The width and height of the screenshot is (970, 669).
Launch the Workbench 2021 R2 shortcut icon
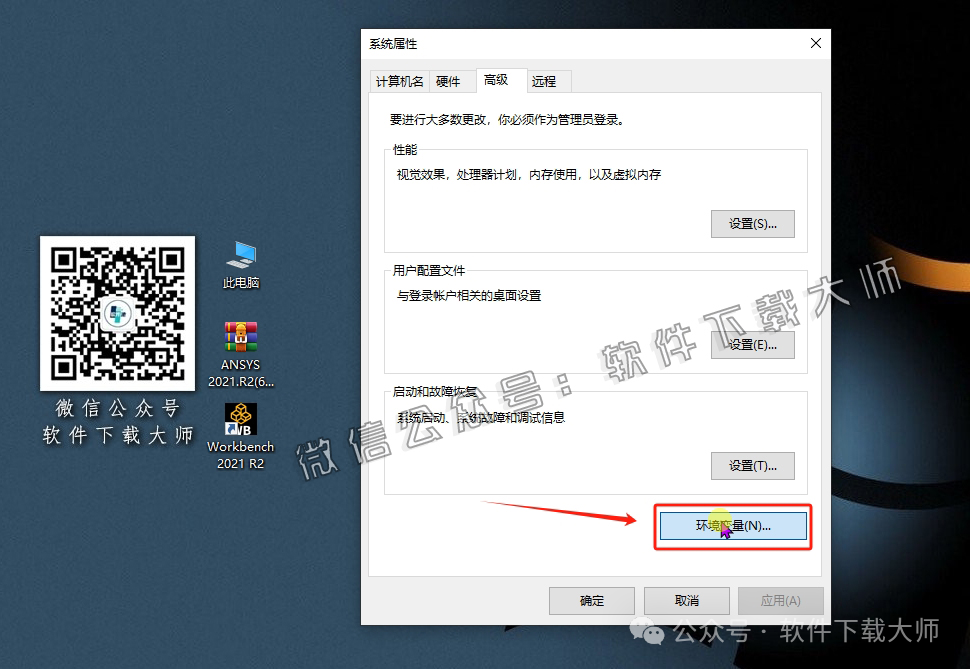240,420
